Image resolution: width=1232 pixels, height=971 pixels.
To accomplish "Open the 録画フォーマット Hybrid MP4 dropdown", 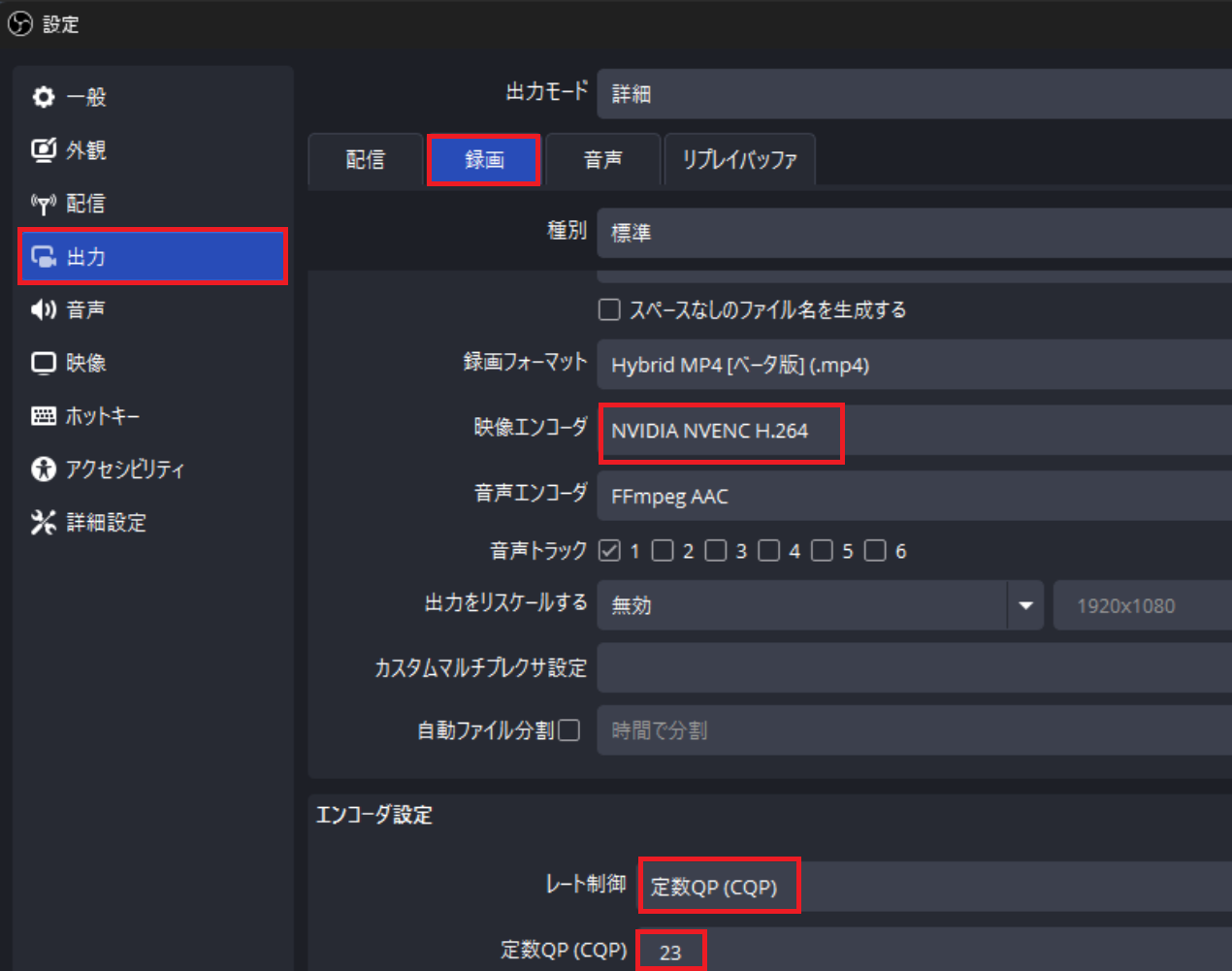I will click(912, 365).
